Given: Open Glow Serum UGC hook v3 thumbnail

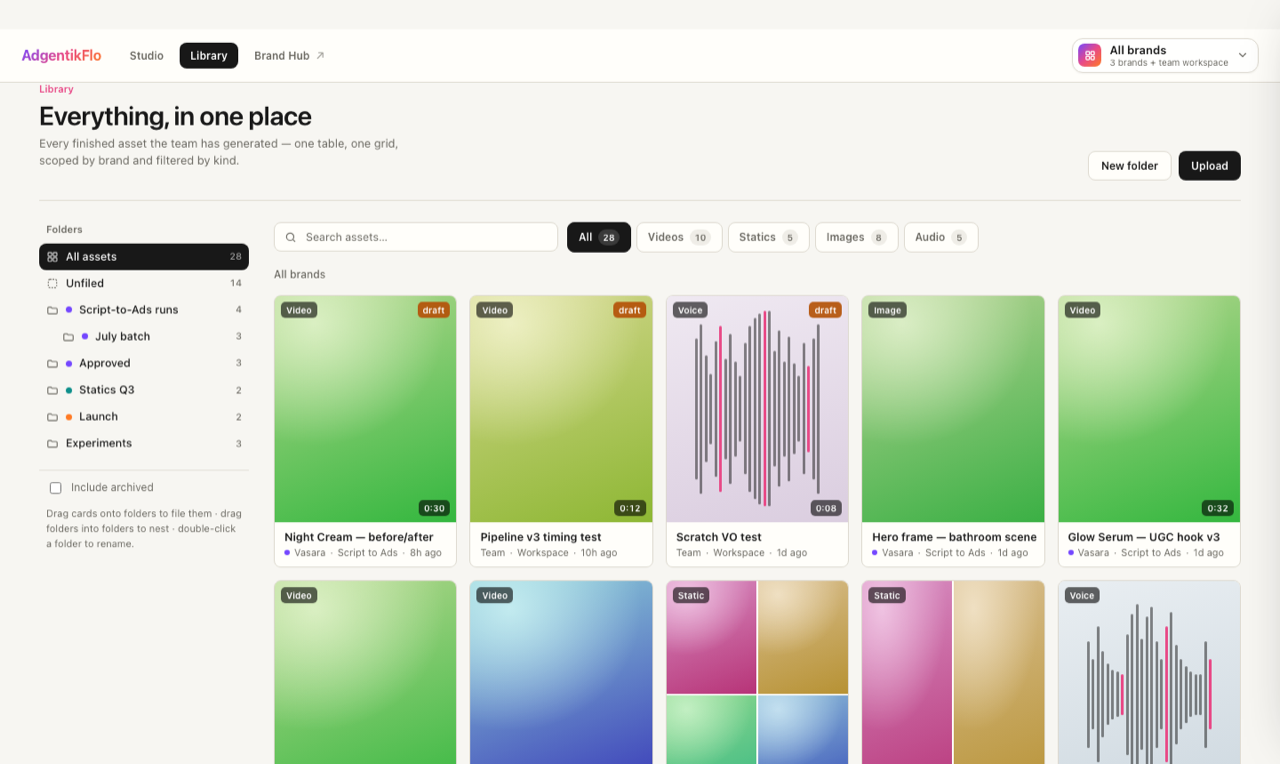Looking at the screenshot, I should pyautogui.click(x=1149, y=409).
